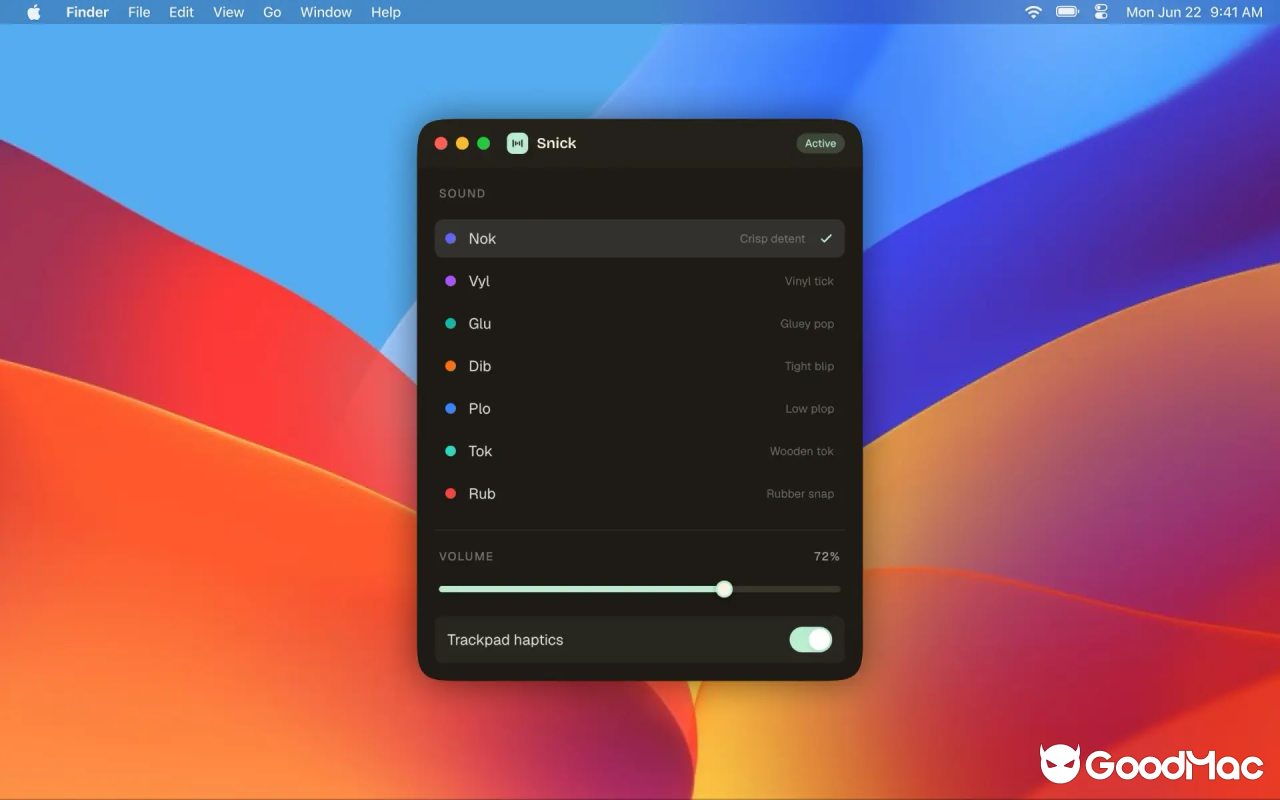Choose the Glu sound option
The height and width of the screenshot is (800, 1280).
tap(640, 323)
